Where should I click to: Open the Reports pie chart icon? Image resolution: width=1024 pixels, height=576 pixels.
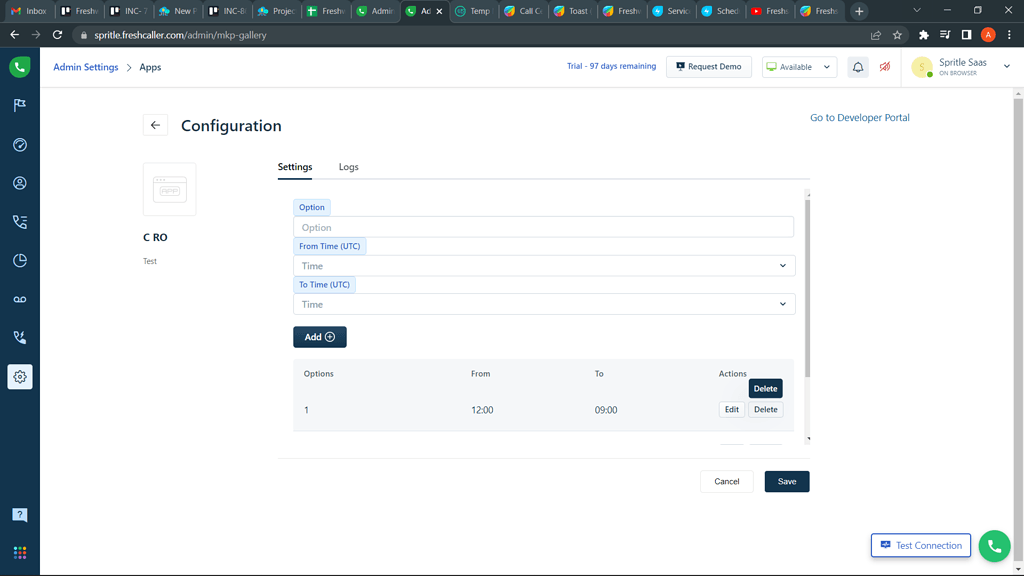click(20, 260)
